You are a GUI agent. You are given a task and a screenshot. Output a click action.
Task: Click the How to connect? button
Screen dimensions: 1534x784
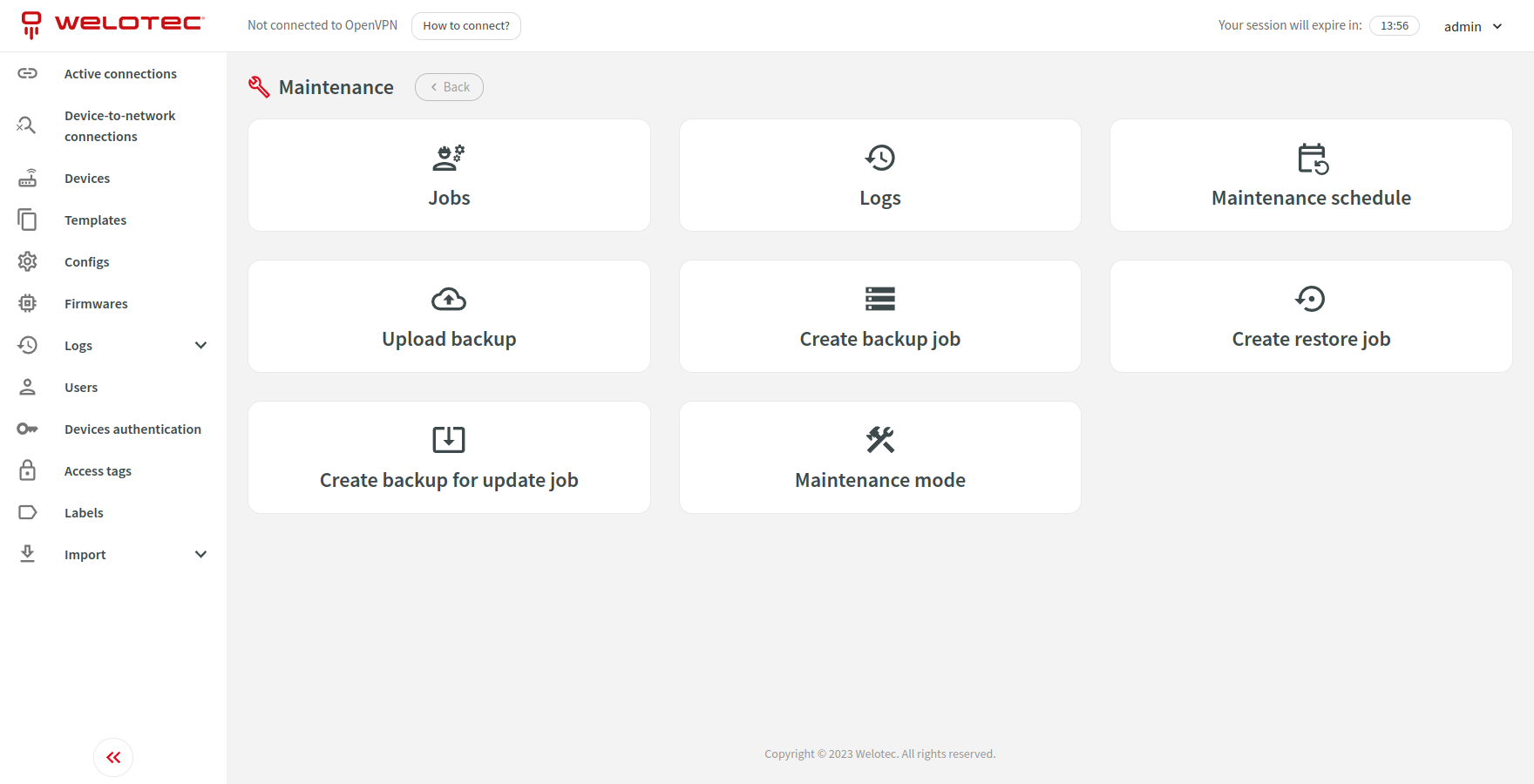coord(466,26)
